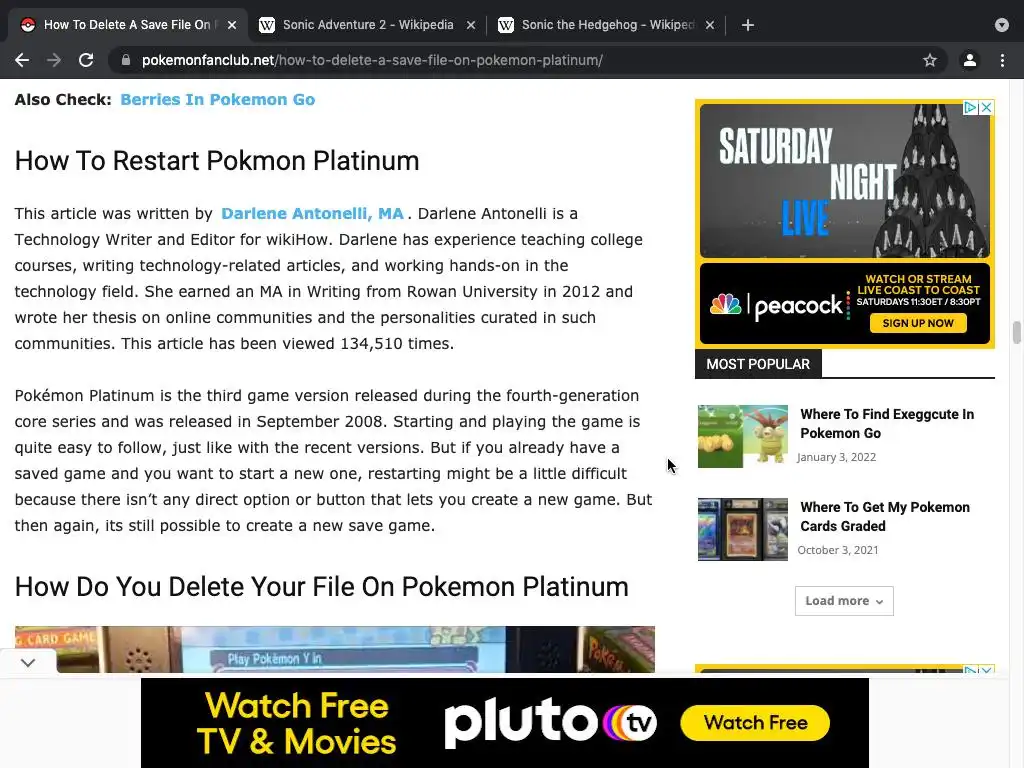Click the 'October 3, 2021' date text
This screenshot has width=1024, height=768.
[838, 550]
